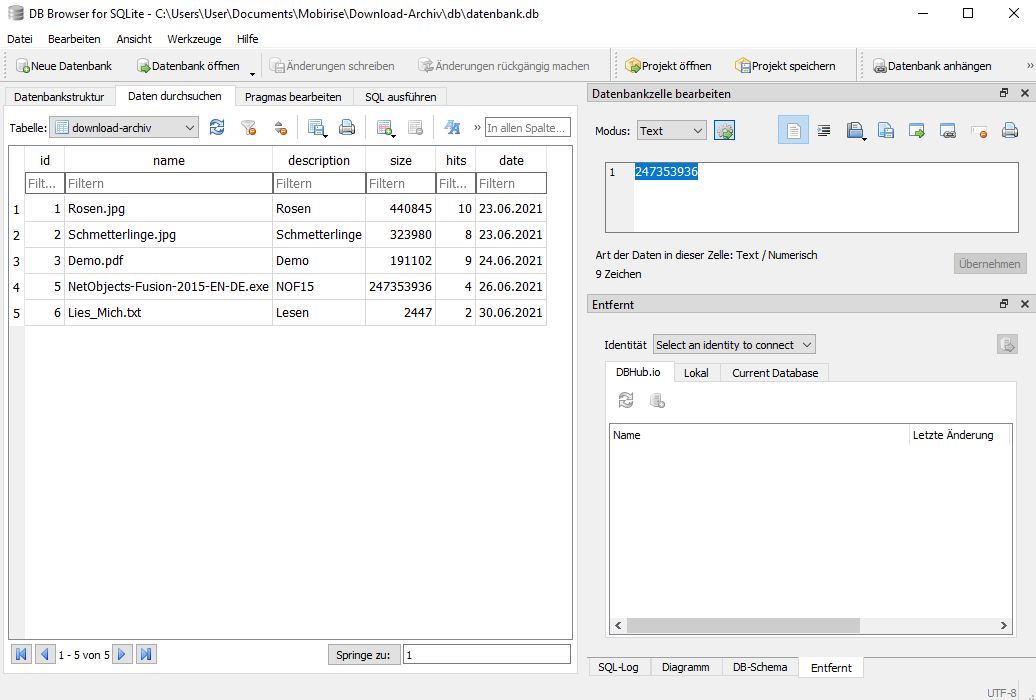
Task: Open the Modus Text dropdown
Action: click(671, 131)
